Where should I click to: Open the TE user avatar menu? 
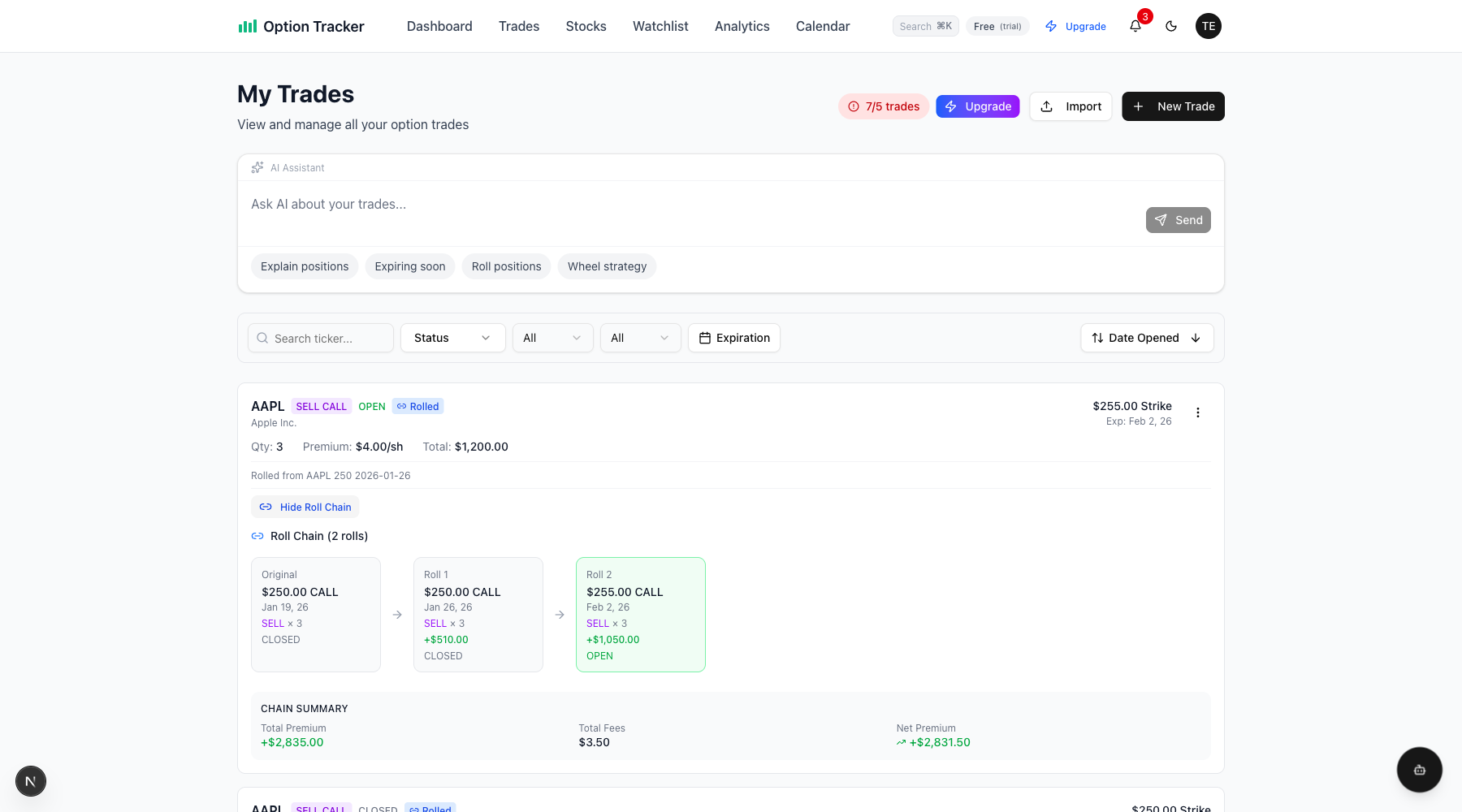[x=1208, y=26]
